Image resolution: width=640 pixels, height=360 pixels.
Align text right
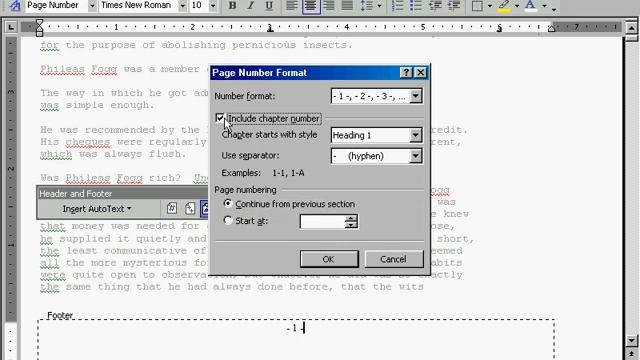tap(329, 6)
